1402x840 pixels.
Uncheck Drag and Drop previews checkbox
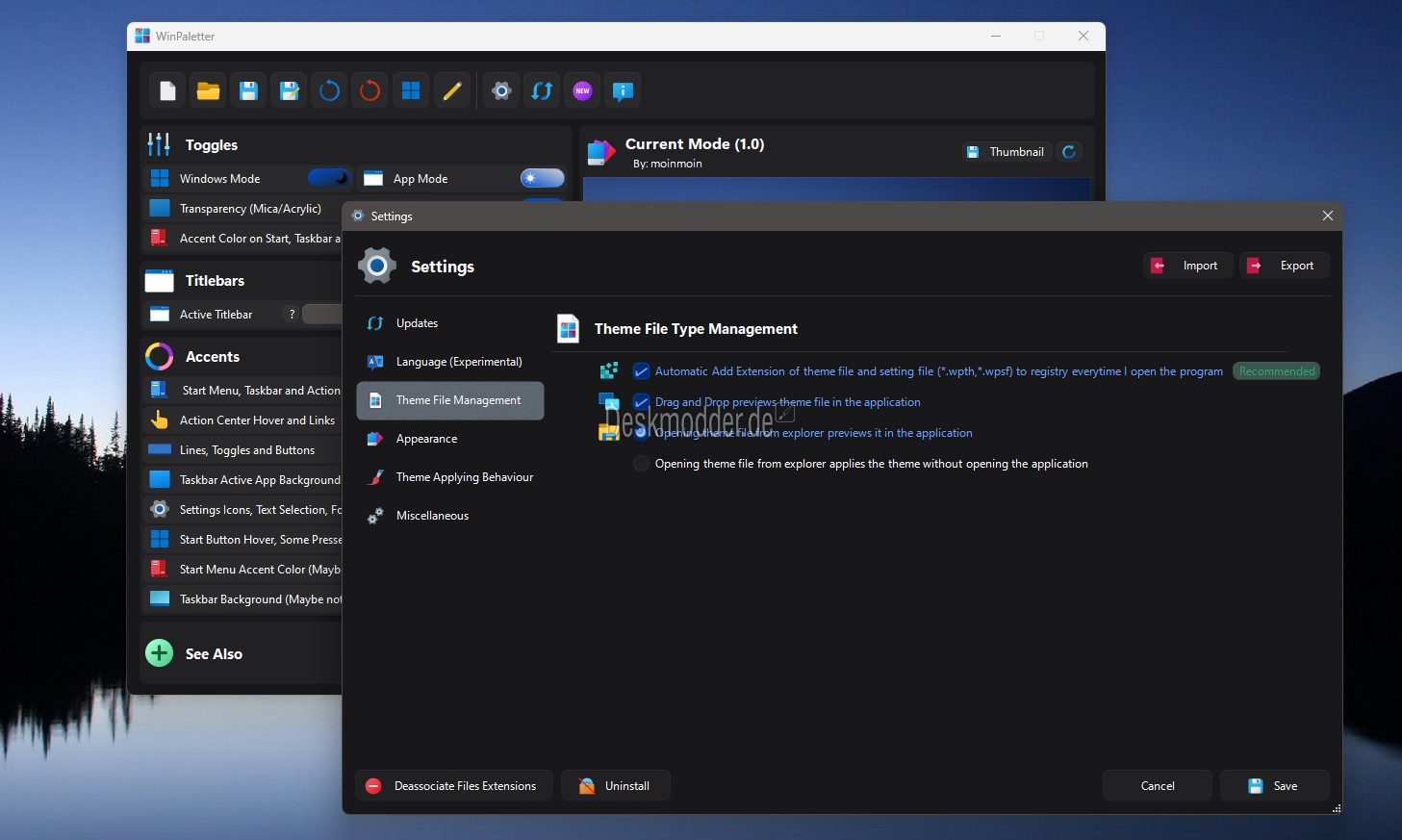point(641,402)
